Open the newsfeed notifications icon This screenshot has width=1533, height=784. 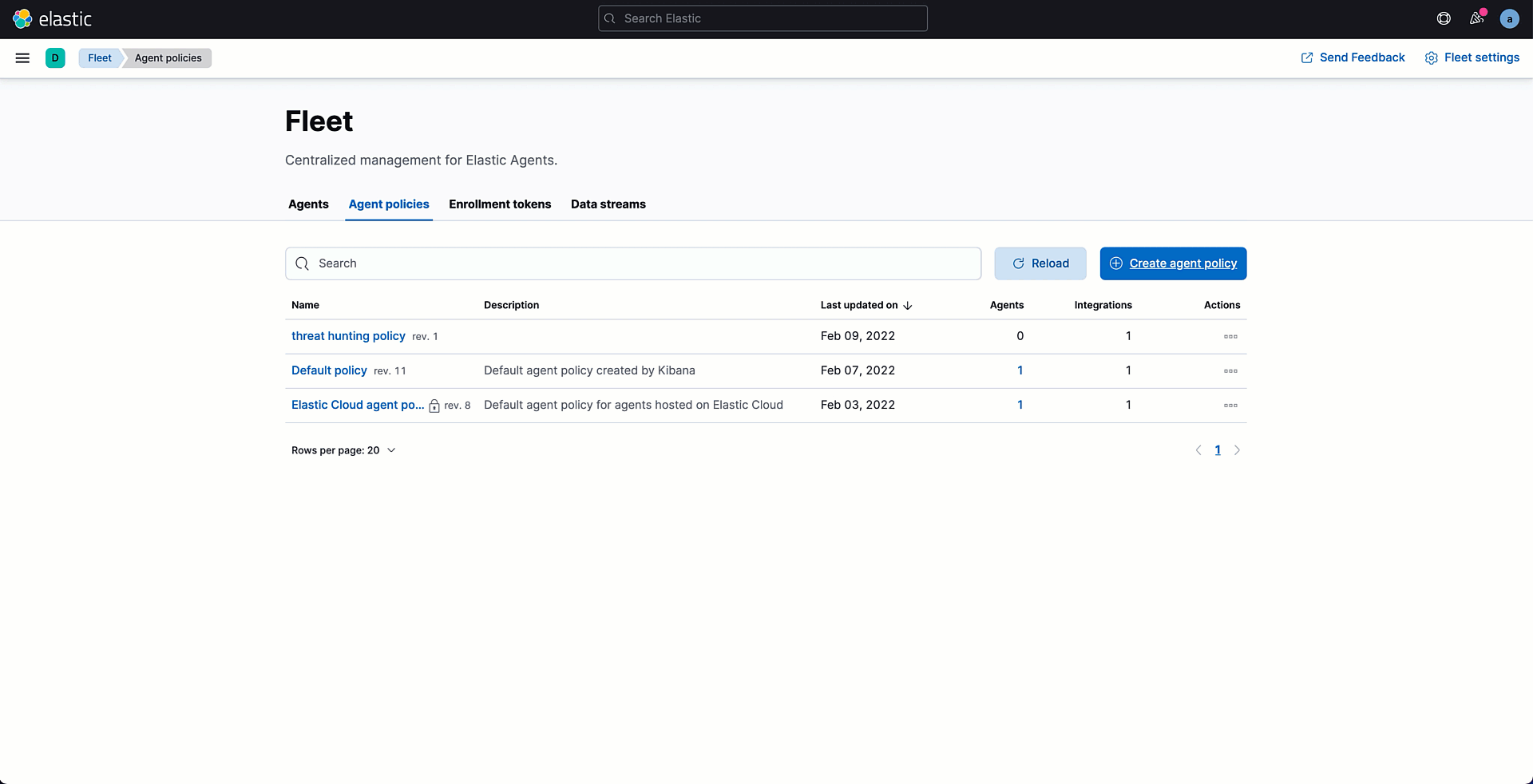click(1476, 18)
